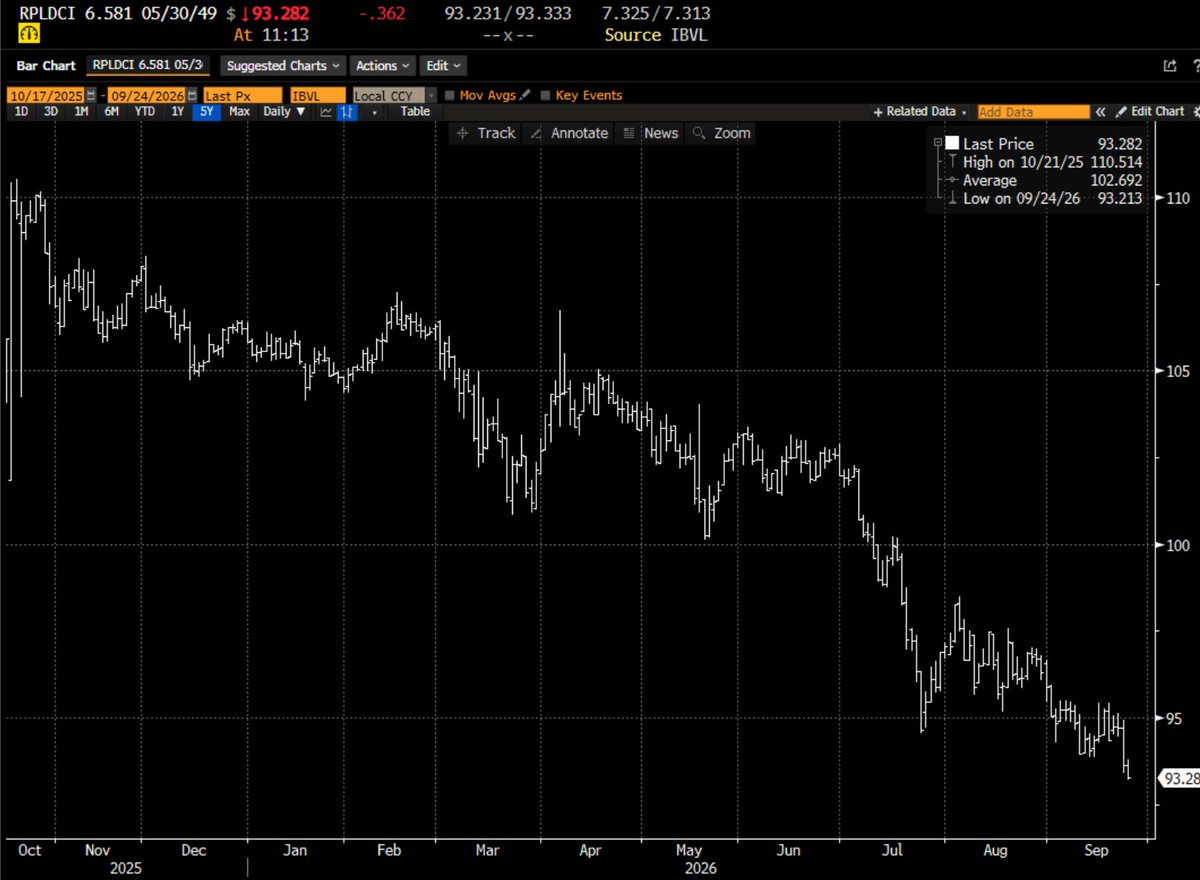The image size is (1200, 880).
Task: Click the Edit Chart pencil button
Action: coord(1150,112)
